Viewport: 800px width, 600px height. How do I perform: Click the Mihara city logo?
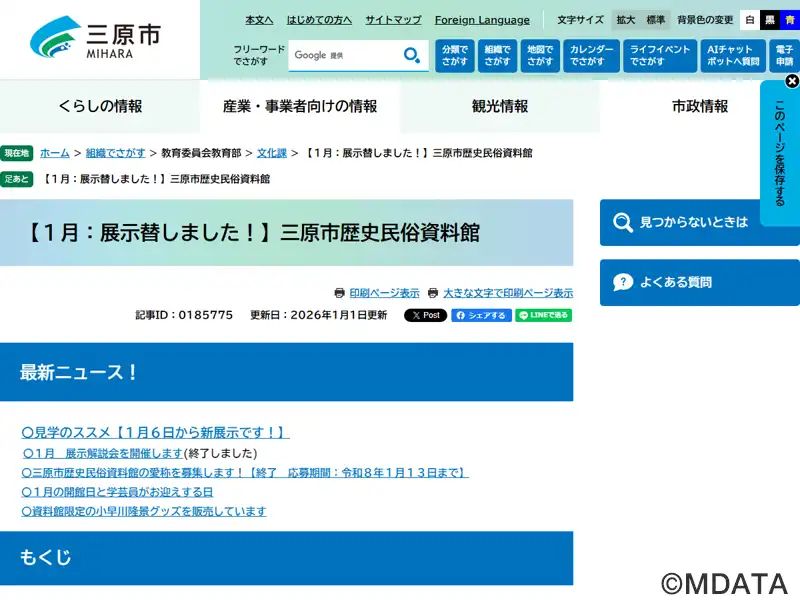(x=95, y=38)
